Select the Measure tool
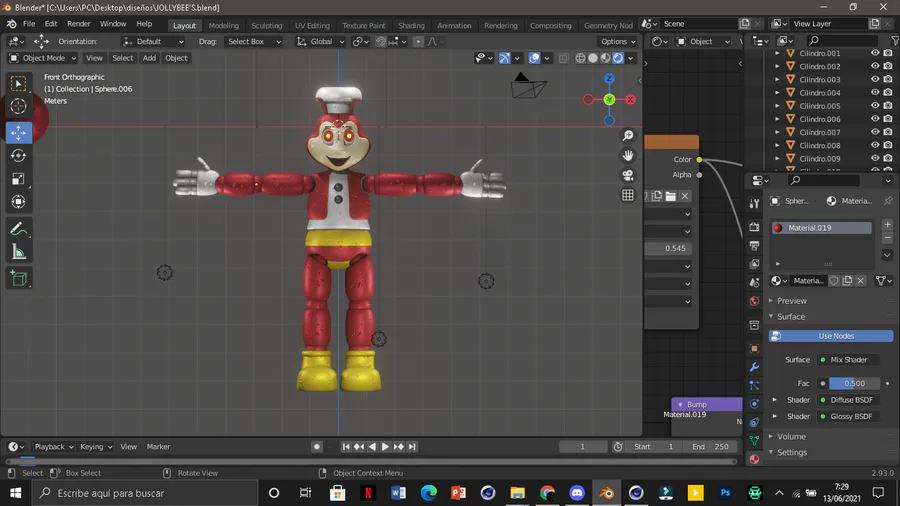900x506 pixels. pos(18,252)
